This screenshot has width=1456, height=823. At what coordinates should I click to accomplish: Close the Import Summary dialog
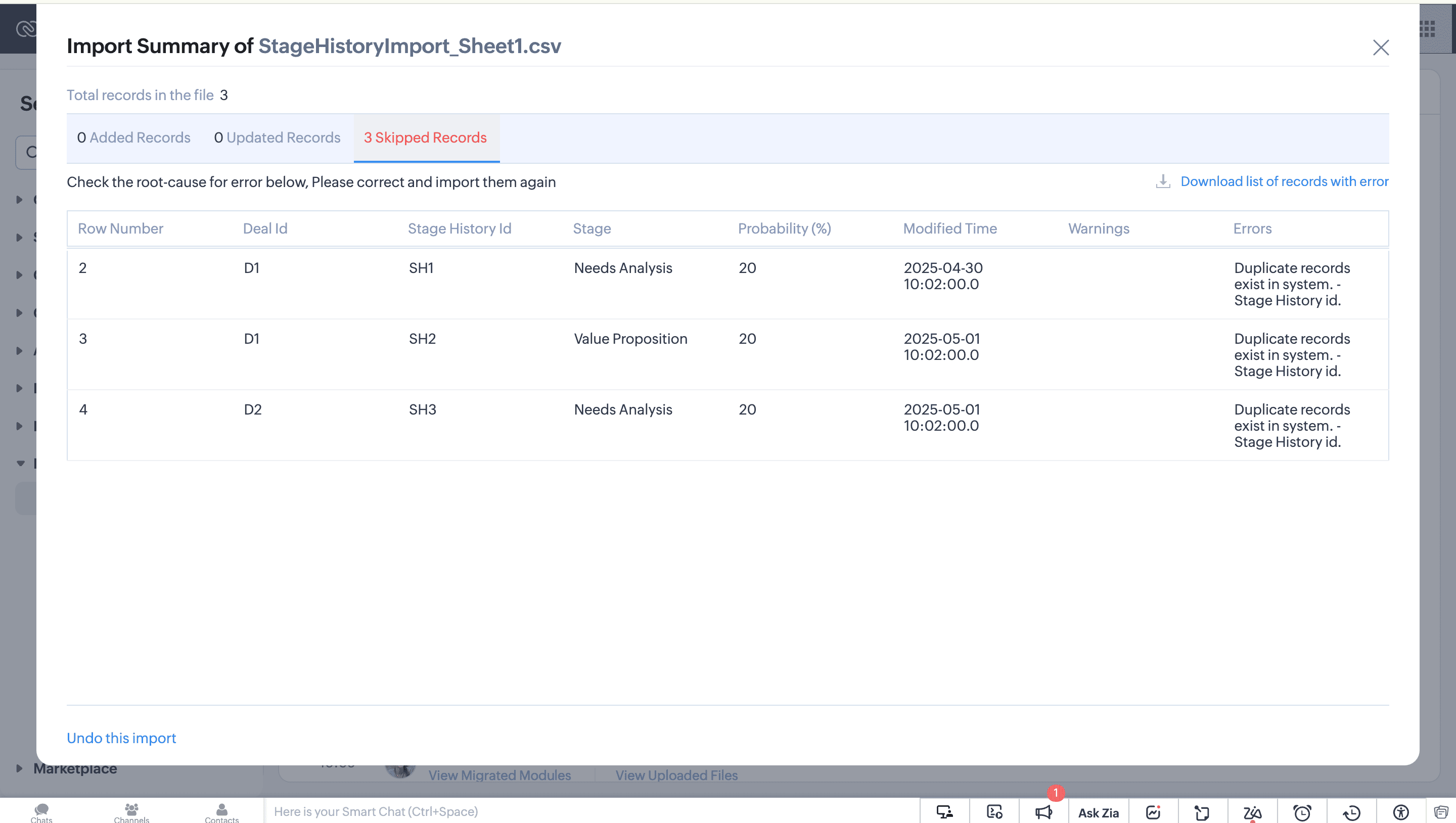coord(1380,48)
